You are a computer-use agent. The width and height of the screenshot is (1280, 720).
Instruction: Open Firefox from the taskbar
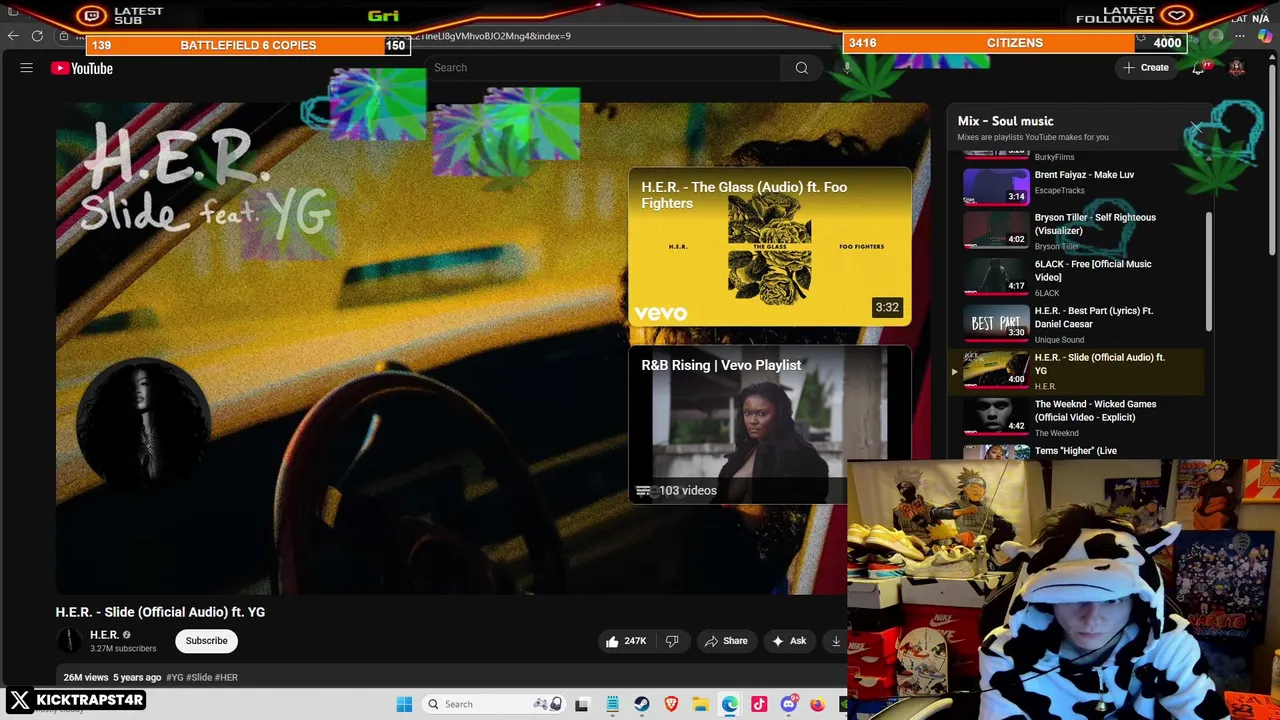[x=817, y=704]
